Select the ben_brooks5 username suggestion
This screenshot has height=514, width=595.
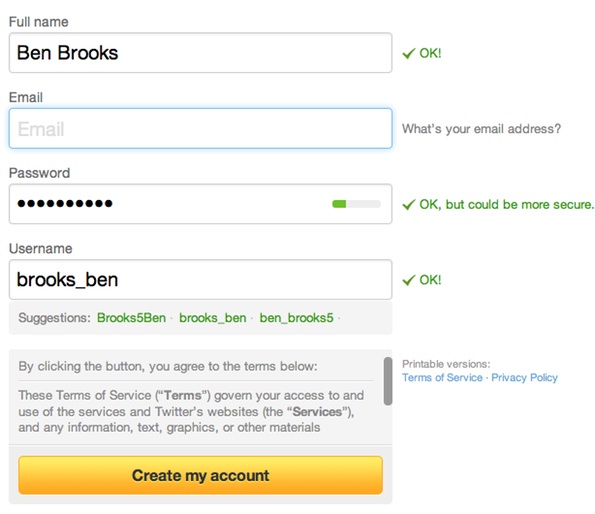click(x=296, y=318)
